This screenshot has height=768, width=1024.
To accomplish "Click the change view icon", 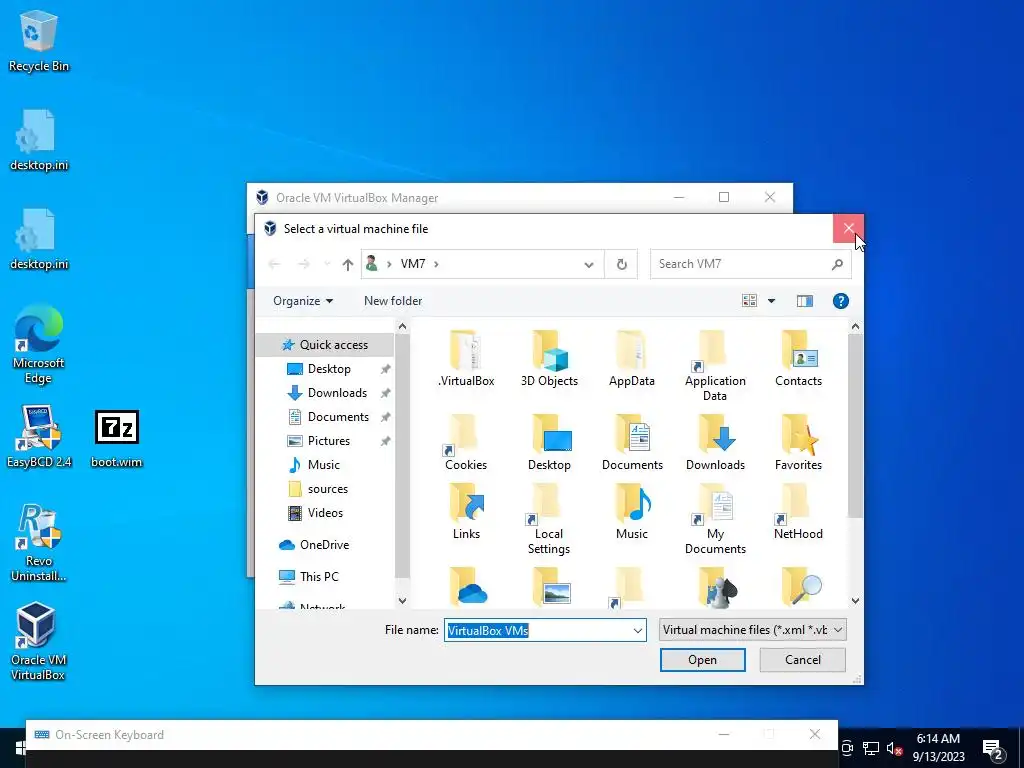I will tap(749, 301).
